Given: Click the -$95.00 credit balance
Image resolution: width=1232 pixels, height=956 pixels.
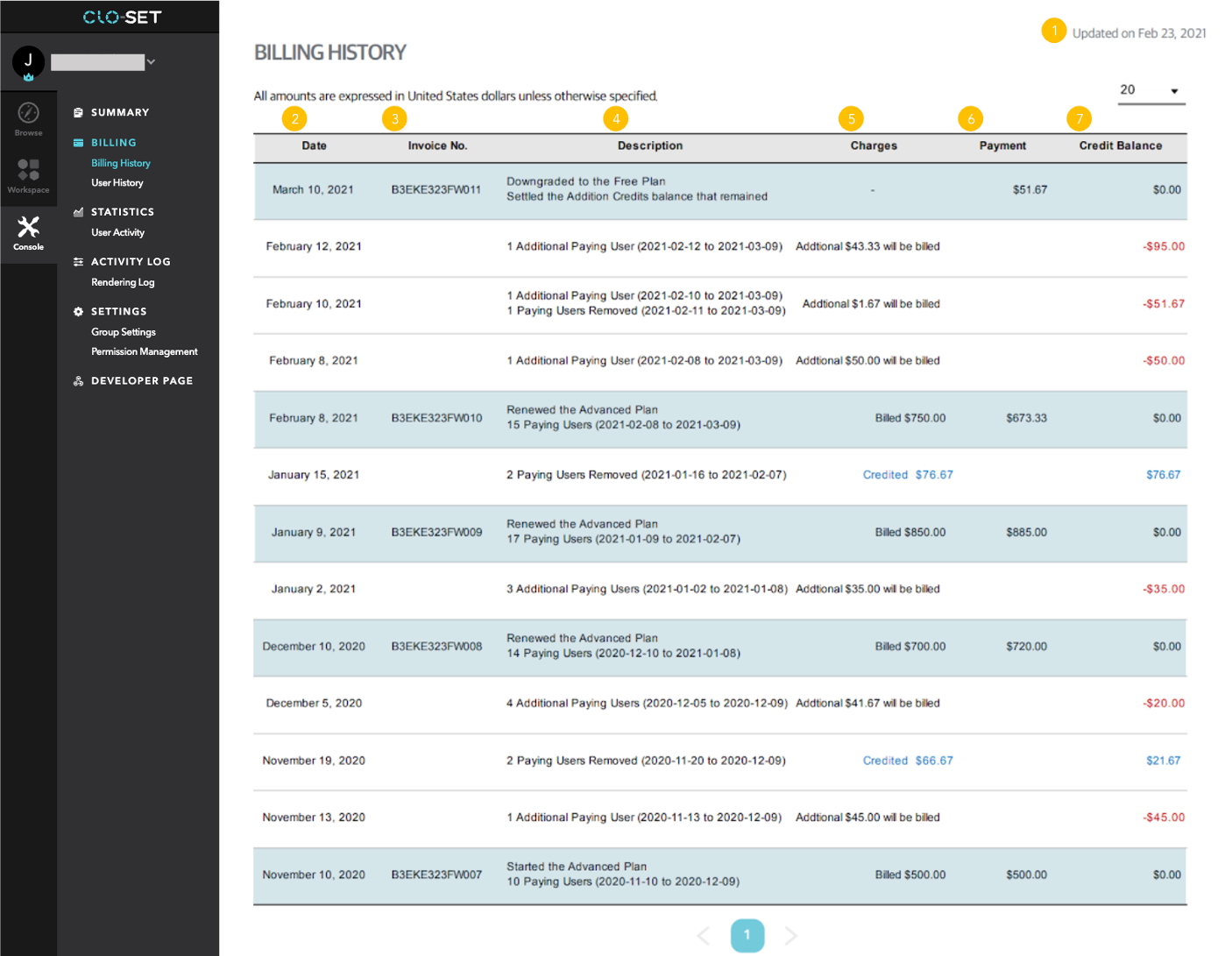Looking at the screenshot, I should tap(1164, 247).
